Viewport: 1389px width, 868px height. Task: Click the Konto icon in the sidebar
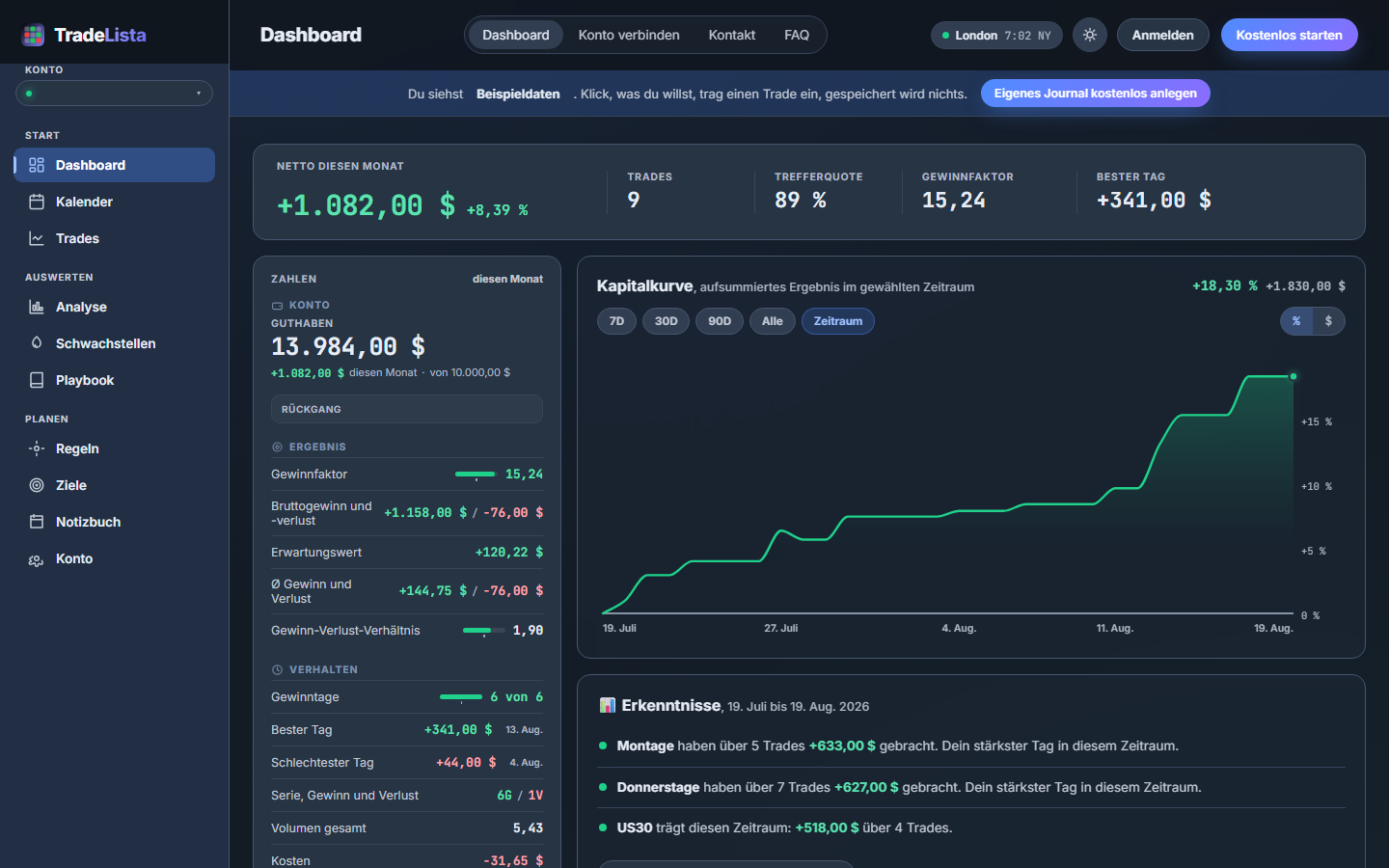[x=37, y=559]
